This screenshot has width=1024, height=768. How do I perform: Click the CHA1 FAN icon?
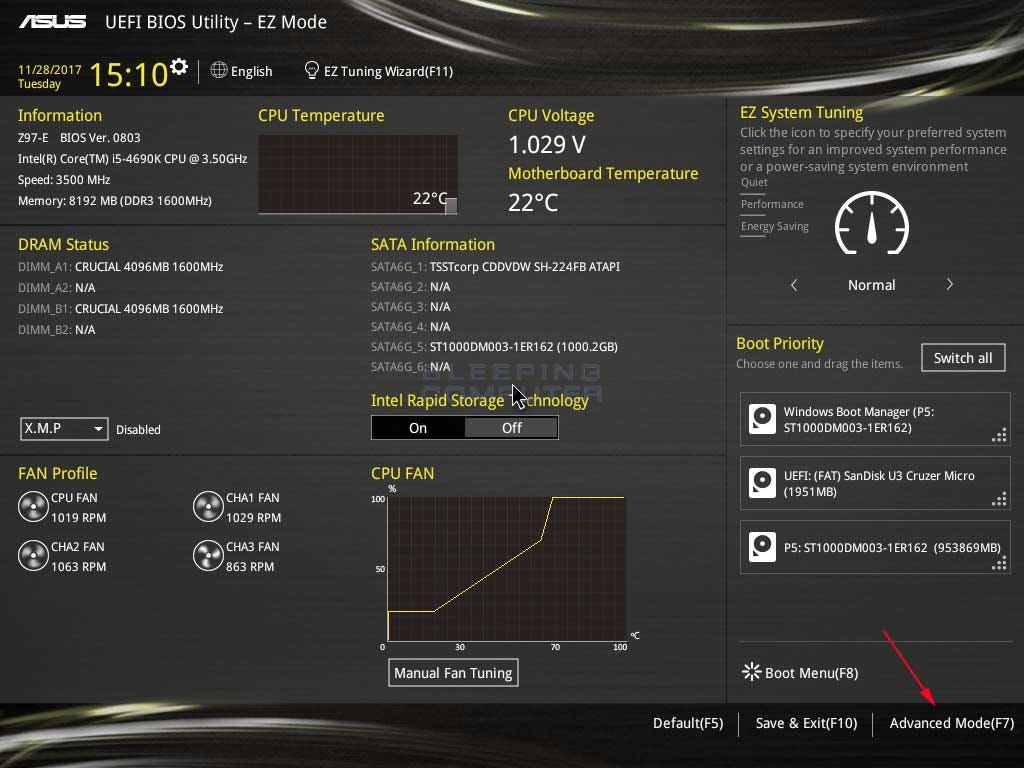(x=208, y=507)
